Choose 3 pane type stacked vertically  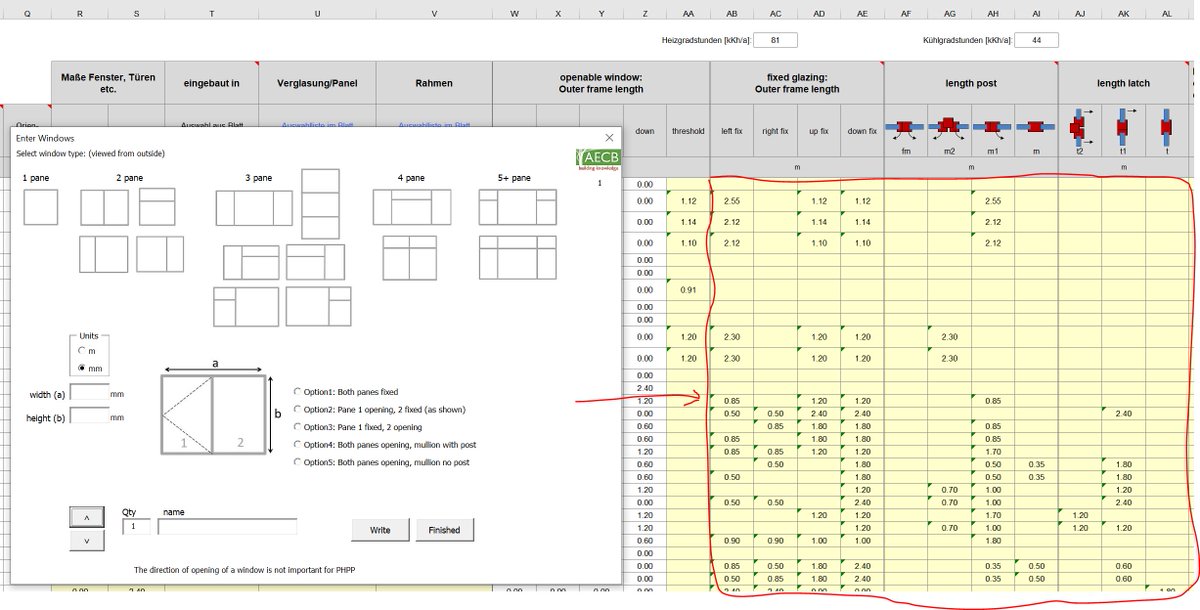tap(321, 203)
